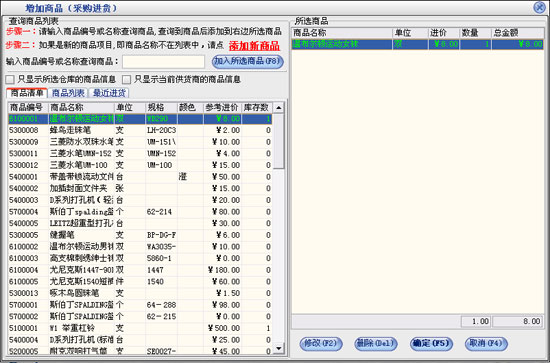Switch to the 最近进货 tab
Image resolution: width=550 pixels, height=363 pixels.
[x=109, y=93]
